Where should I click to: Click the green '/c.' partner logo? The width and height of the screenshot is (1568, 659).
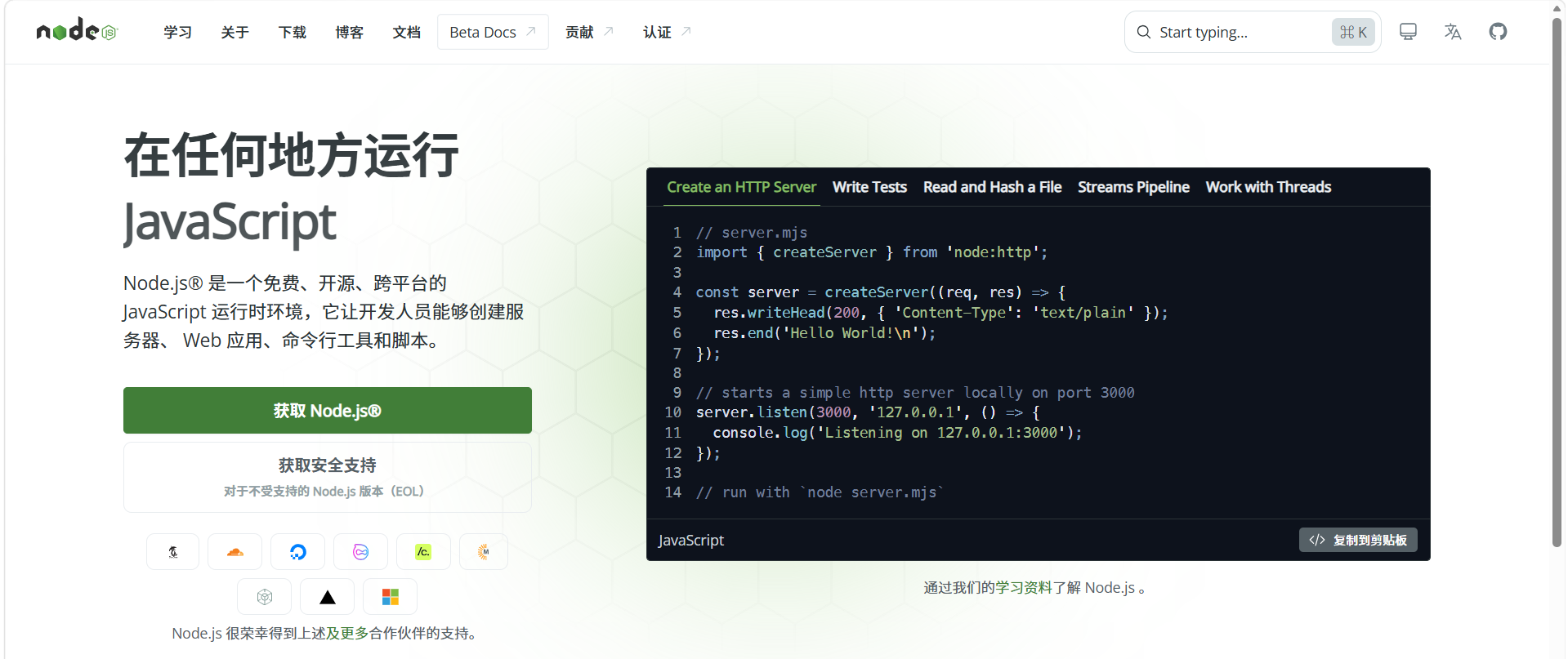pyautogui.click(x=423, y=552)
